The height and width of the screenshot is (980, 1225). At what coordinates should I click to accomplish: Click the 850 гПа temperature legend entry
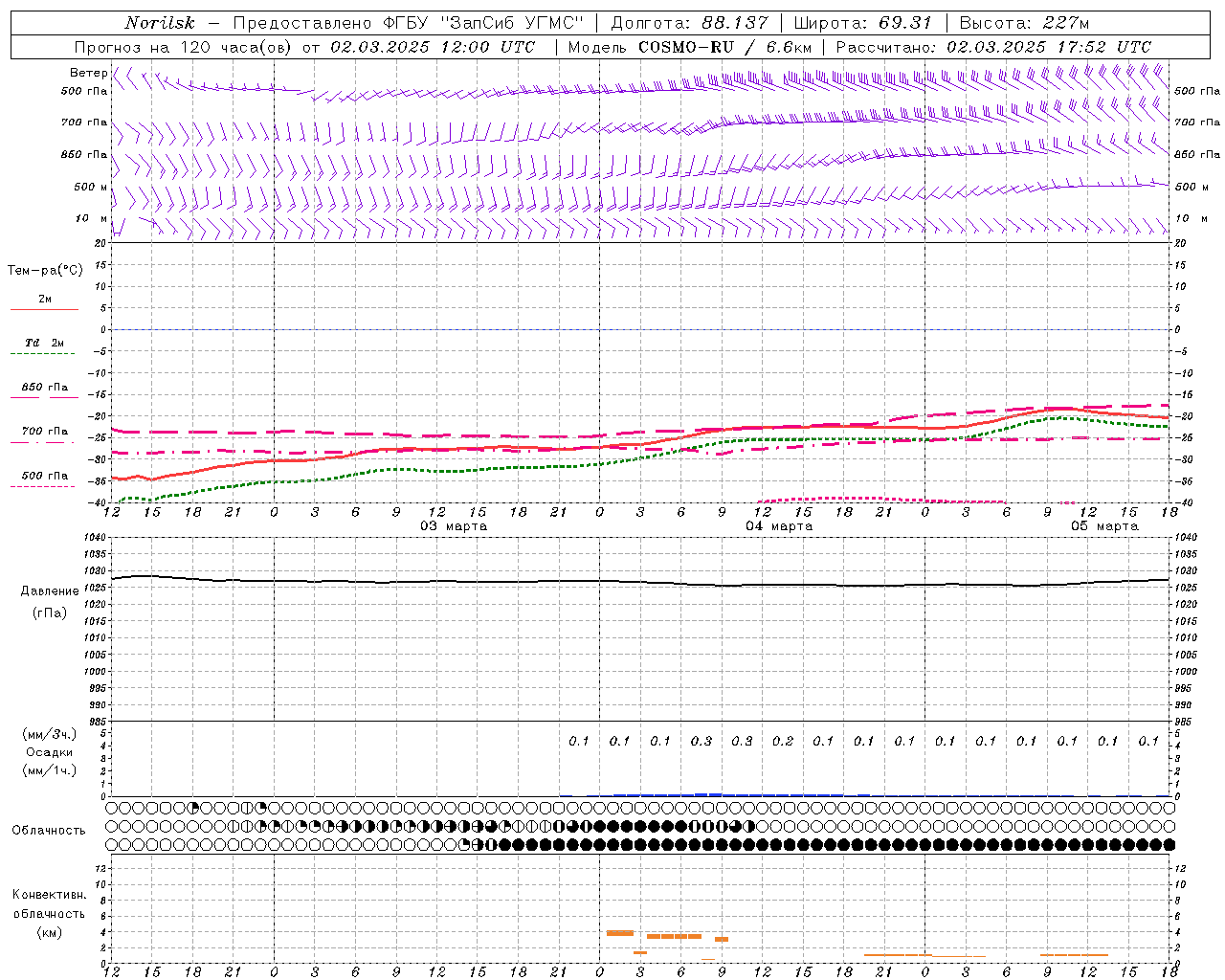tap(45, 388)
